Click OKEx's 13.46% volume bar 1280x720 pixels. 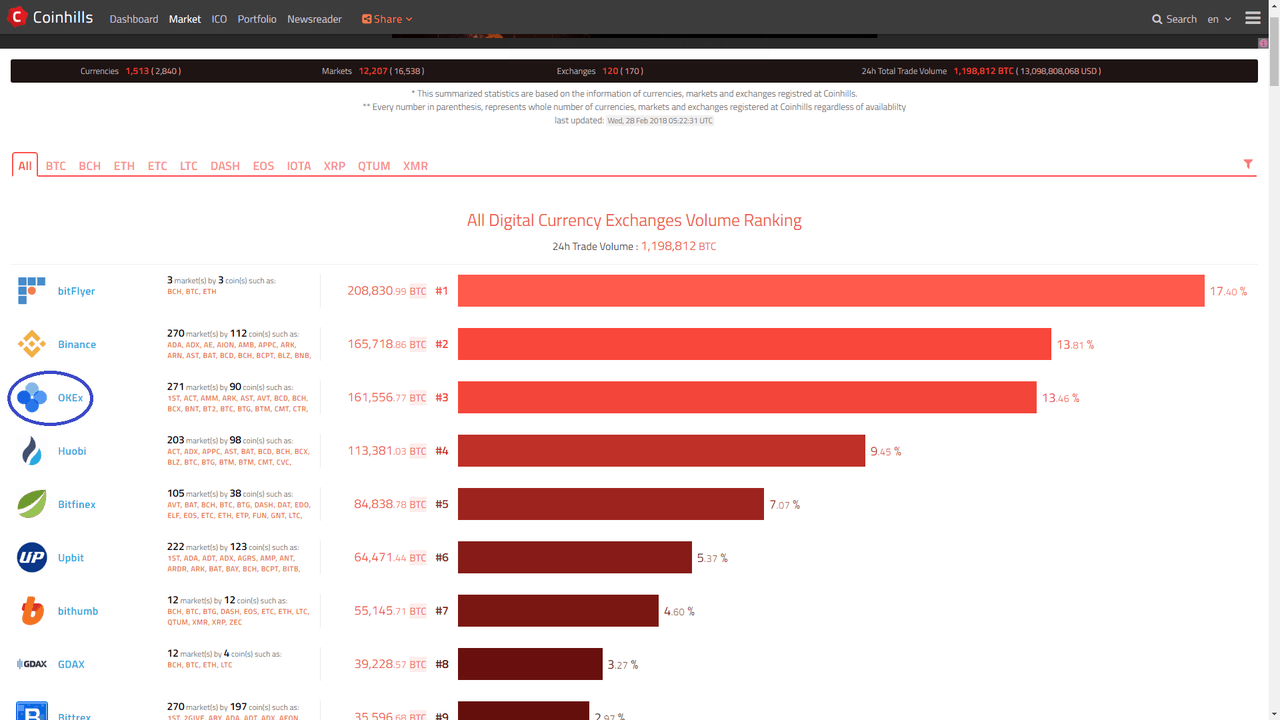coord(747,397)
